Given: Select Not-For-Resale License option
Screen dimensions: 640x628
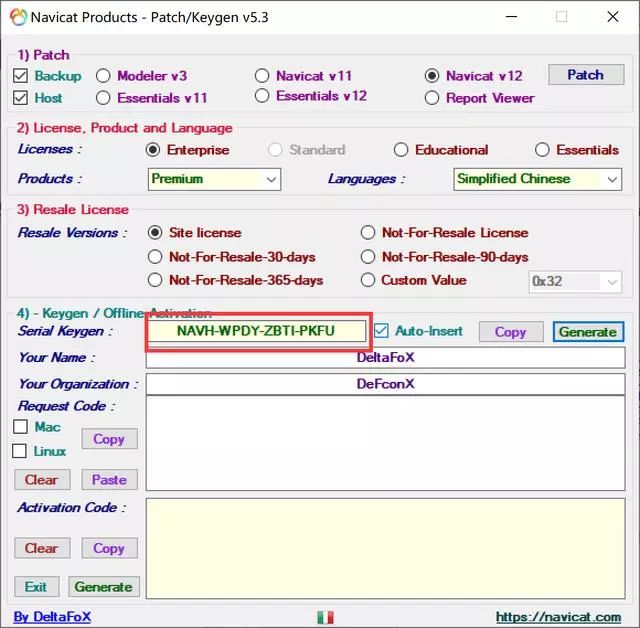Looking at the screenshot, I should pyautogui.click(x=367, y=233).
